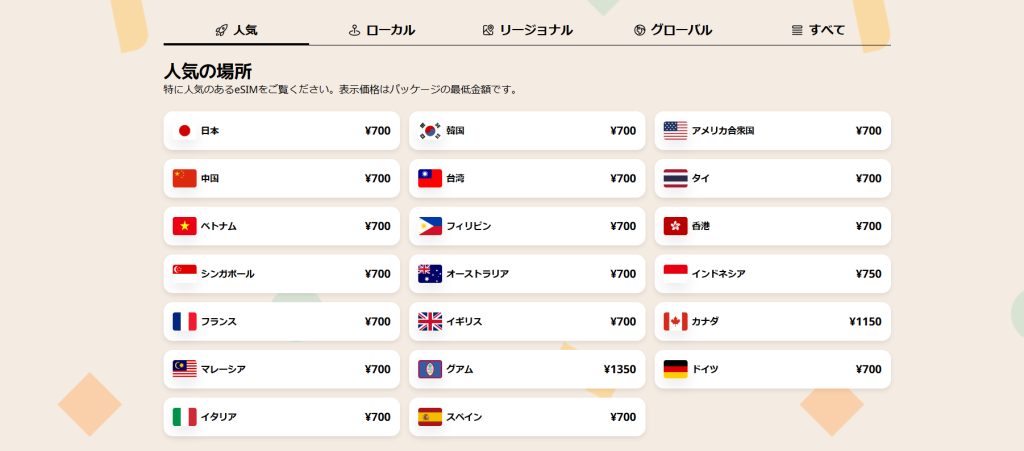Click the ¥700 price for スペイン
This screenshot has width=1024, height=451.
(623, 416)
